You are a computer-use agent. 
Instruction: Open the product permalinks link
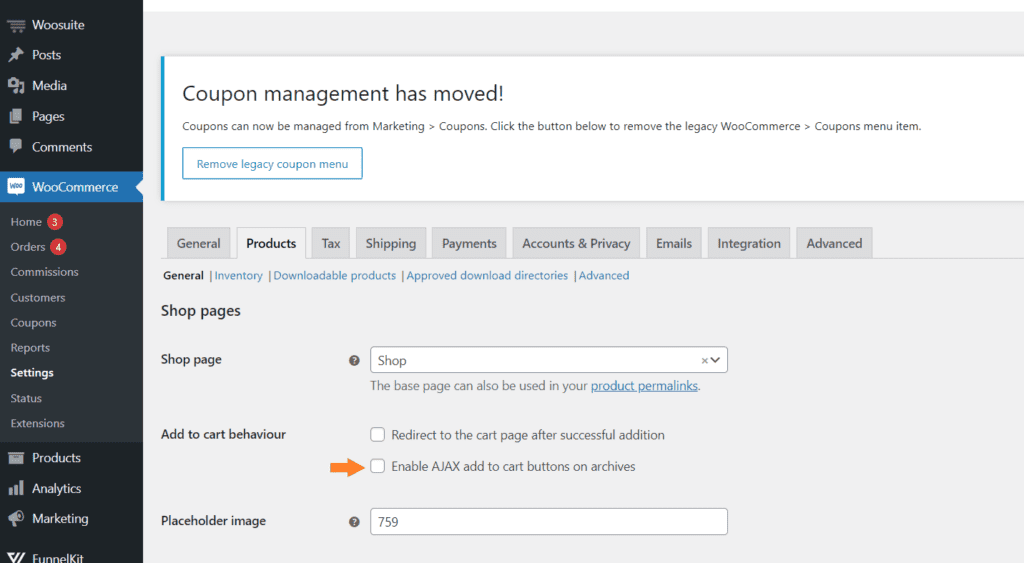coord(645,385)
